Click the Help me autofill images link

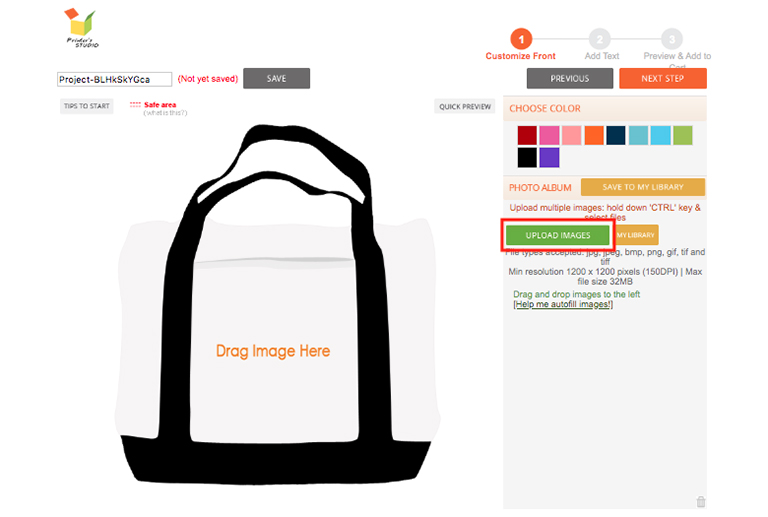tap(563, 304)
